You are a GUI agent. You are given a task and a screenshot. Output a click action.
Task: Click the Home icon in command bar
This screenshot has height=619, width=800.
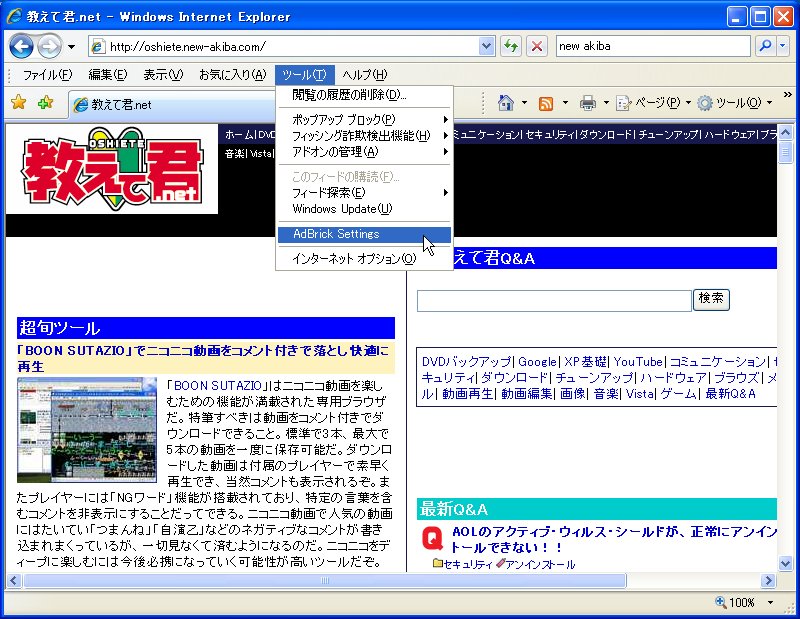coord(506,103)
